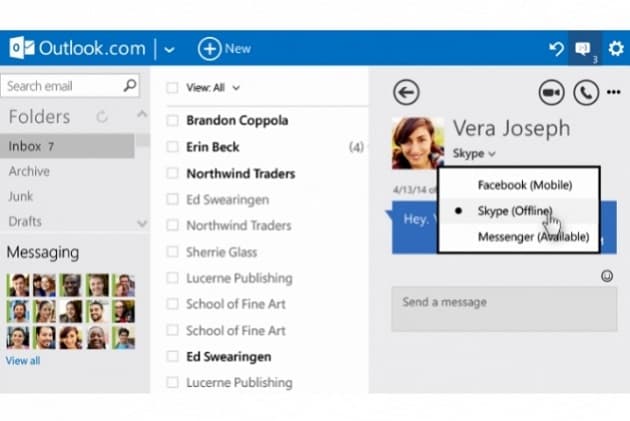Check the first Lucerne Publishing checkbox
Image resolution: width=630 pixels, height=421 pixels.
(x=172, y=278)
